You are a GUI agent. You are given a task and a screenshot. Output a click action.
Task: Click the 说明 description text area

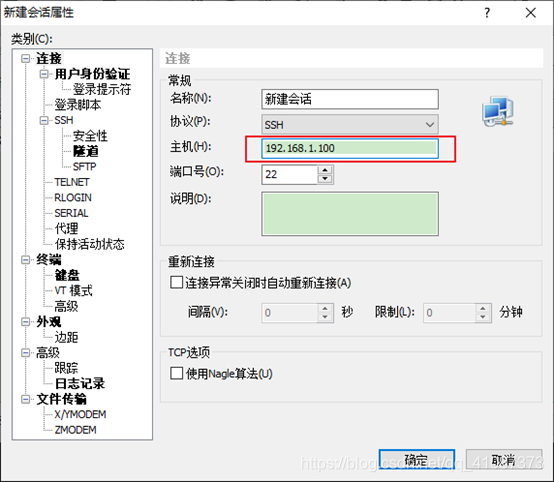point(350,214)
